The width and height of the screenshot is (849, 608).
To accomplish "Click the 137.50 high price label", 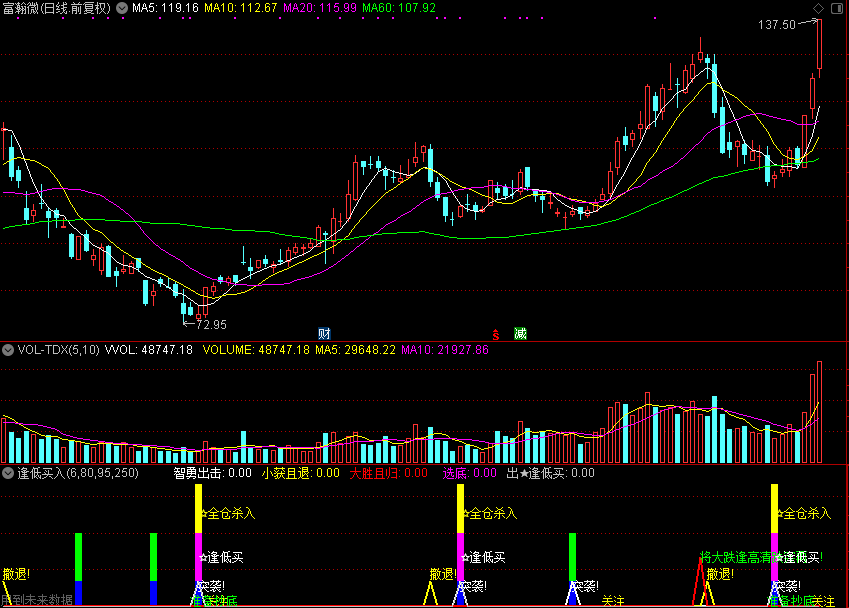I will click(776, 25).
